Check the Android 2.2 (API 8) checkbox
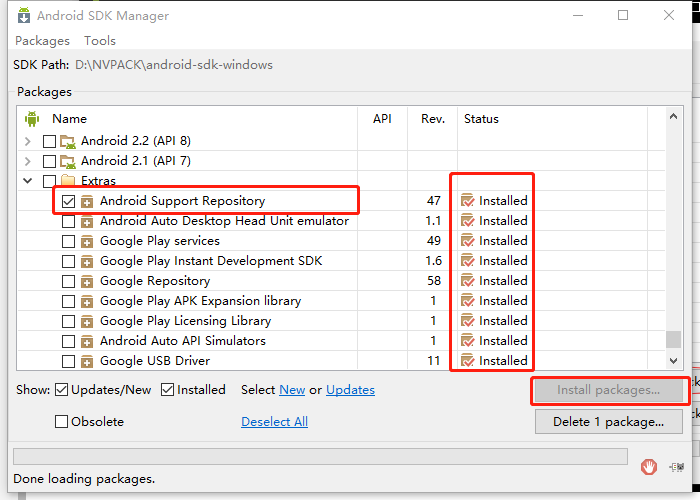Viewport: 700px width, 500px height. point(49,142)
